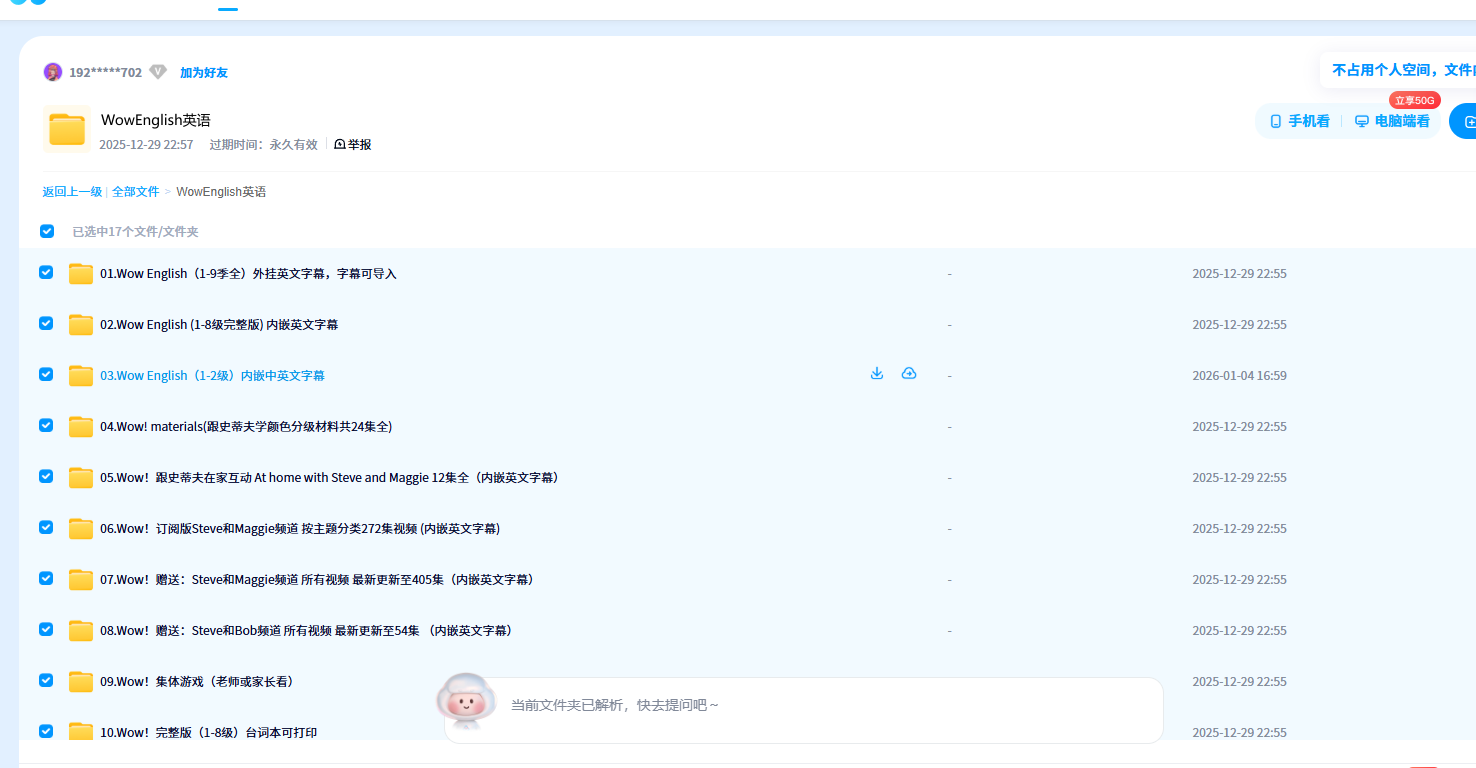The width and height of the screenshot is (1476, 768).
Task: Click WowEnglish英语 in the breadcrumb path
Action: click(x=221, y=192)
